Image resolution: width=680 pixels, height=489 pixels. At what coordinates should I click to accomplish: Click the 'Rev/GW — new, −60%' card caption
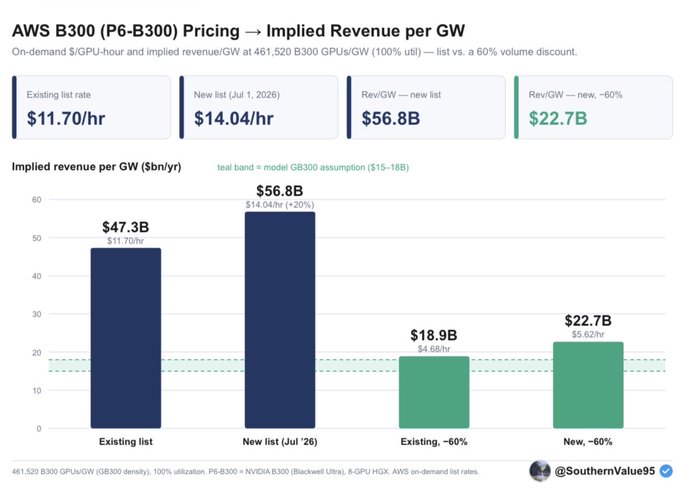(575, 95)
